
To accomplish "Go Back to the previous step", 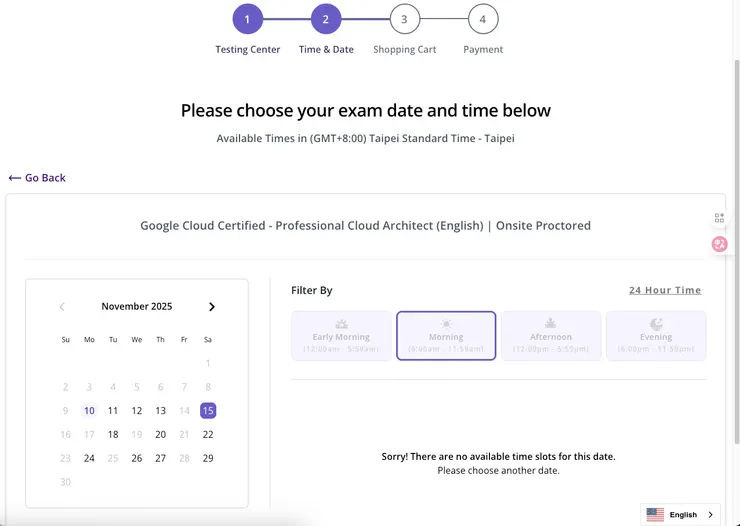I will (x=37, y=178).
